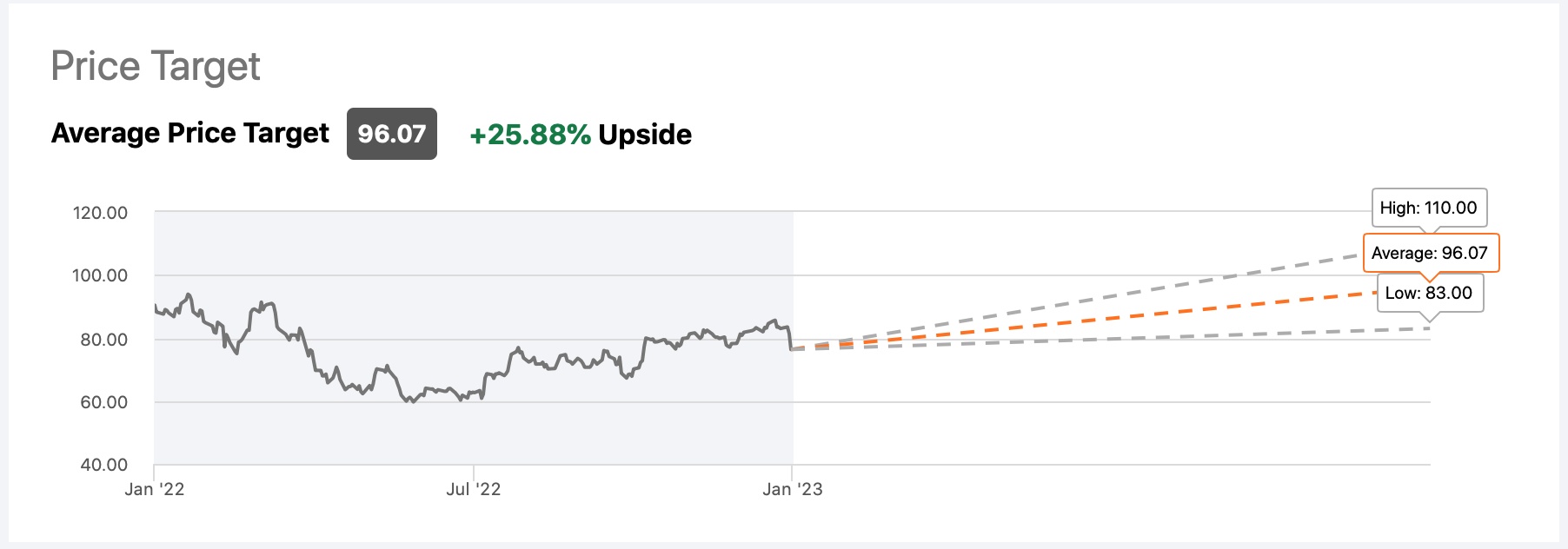Select the High: 110.00 forecast label
The width and height of the screenshot is (1568, 549).
tap(1428, 208)
